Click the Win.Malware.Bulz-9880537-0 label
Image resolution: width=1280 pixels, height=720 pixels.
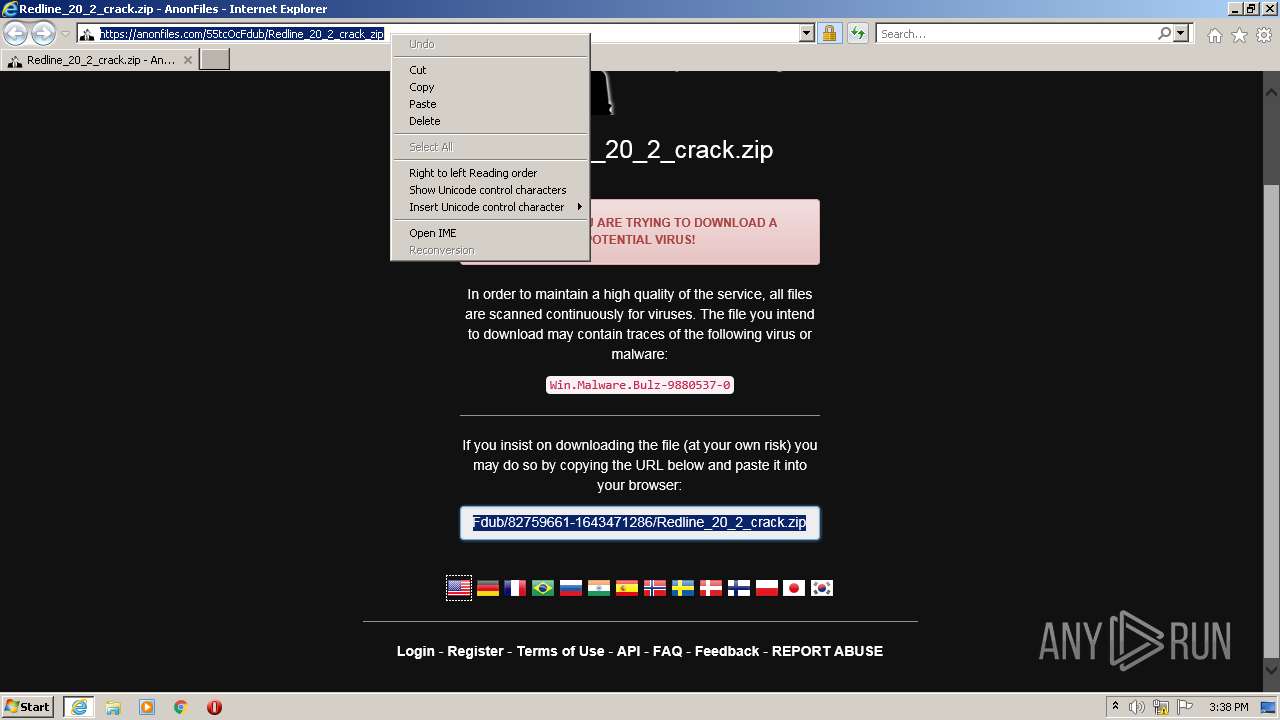point(640,385)
